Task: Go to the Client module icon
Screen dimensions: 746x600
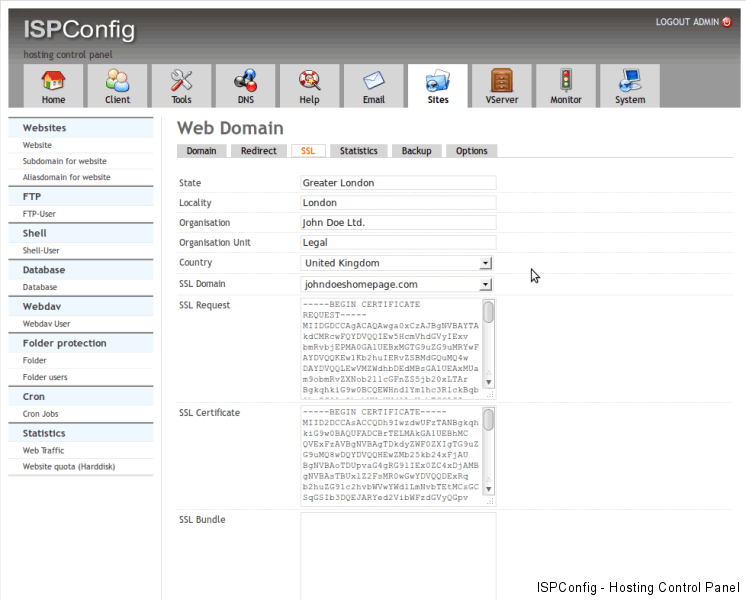Action: tap(117, 81)
